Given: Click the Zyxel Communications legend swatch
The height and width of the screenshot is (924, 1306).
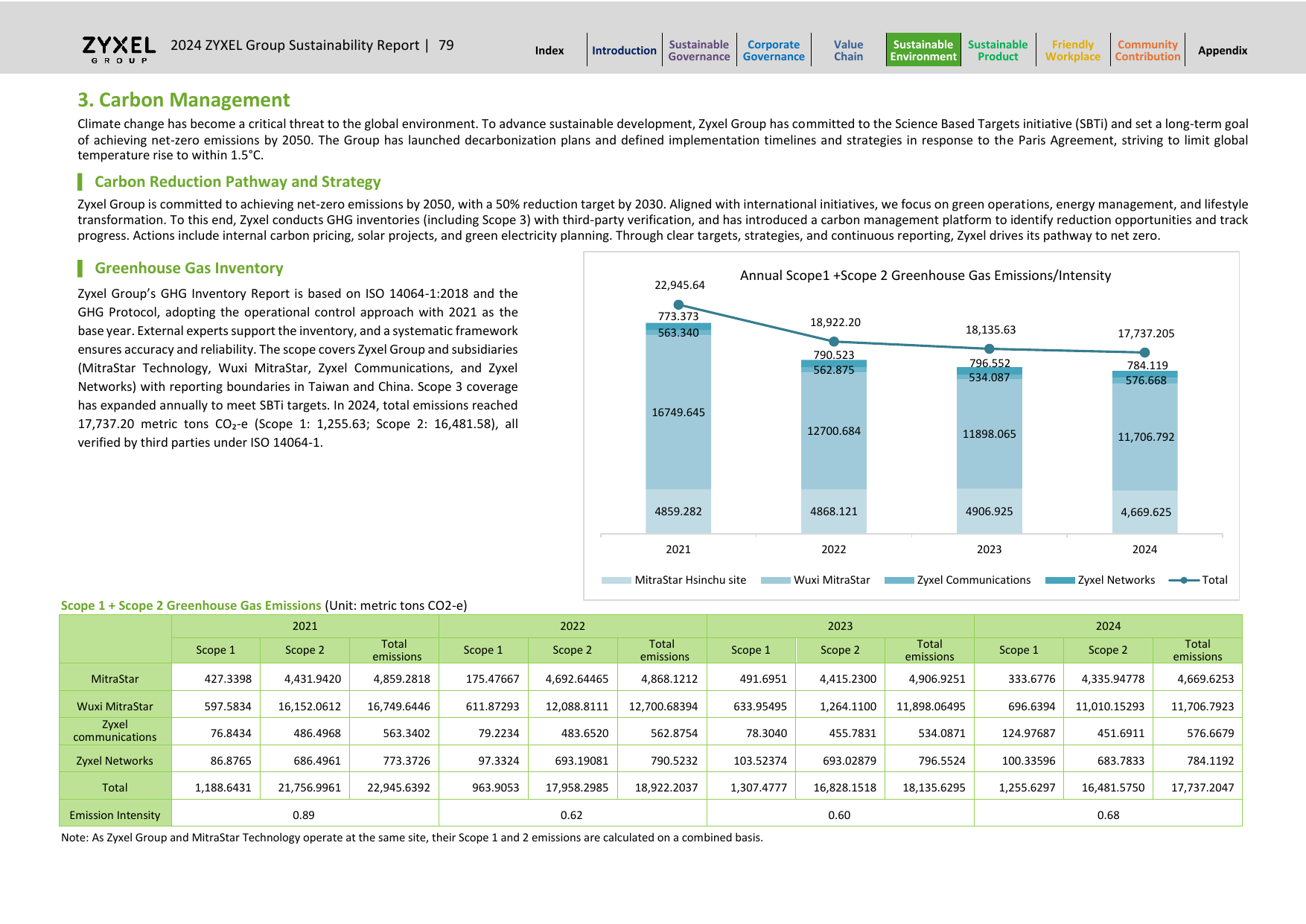Looking at the screenshot, I should [x=899, y=580].
